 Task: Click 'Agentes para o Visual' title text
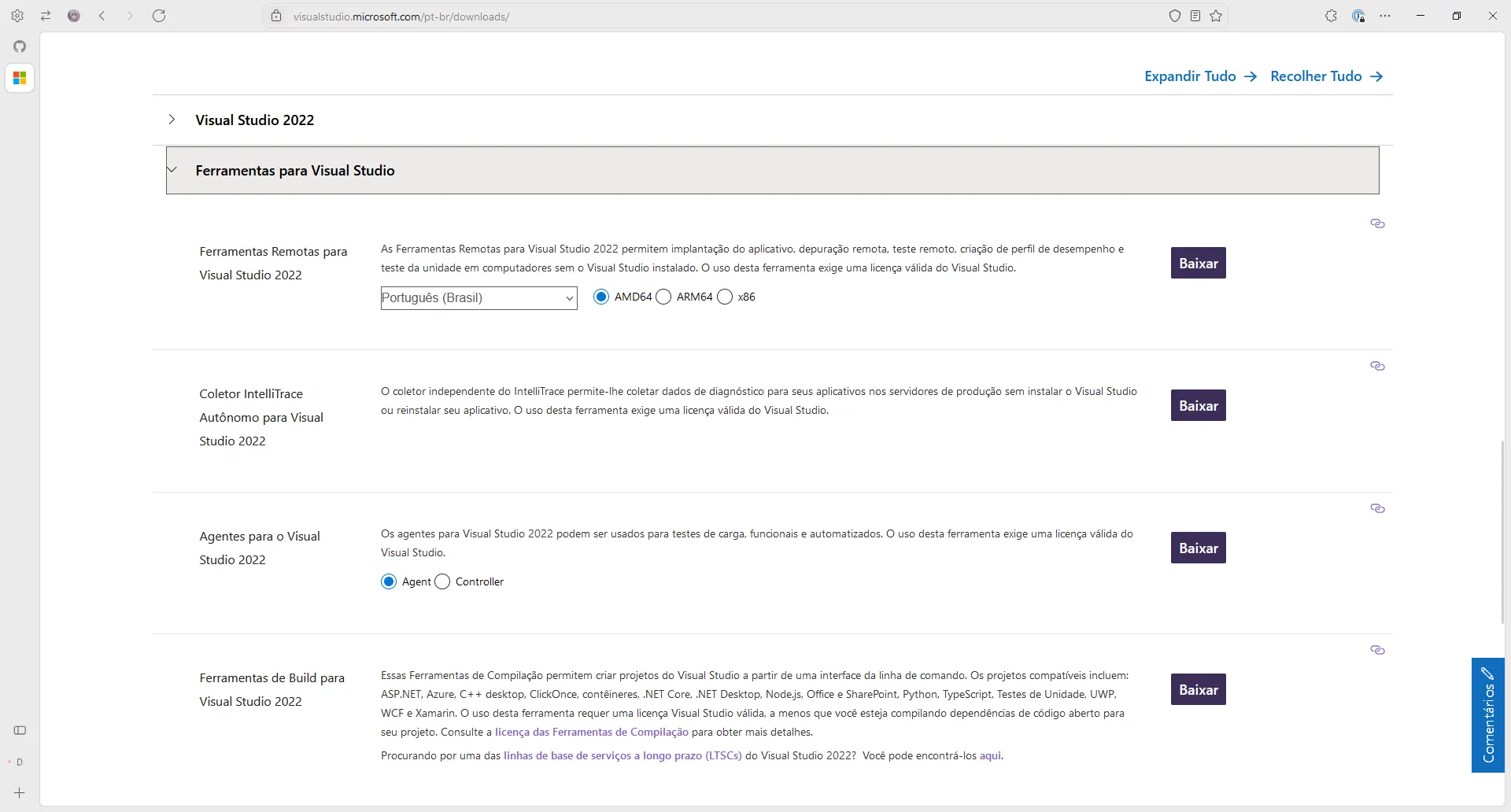coord(260,536)
